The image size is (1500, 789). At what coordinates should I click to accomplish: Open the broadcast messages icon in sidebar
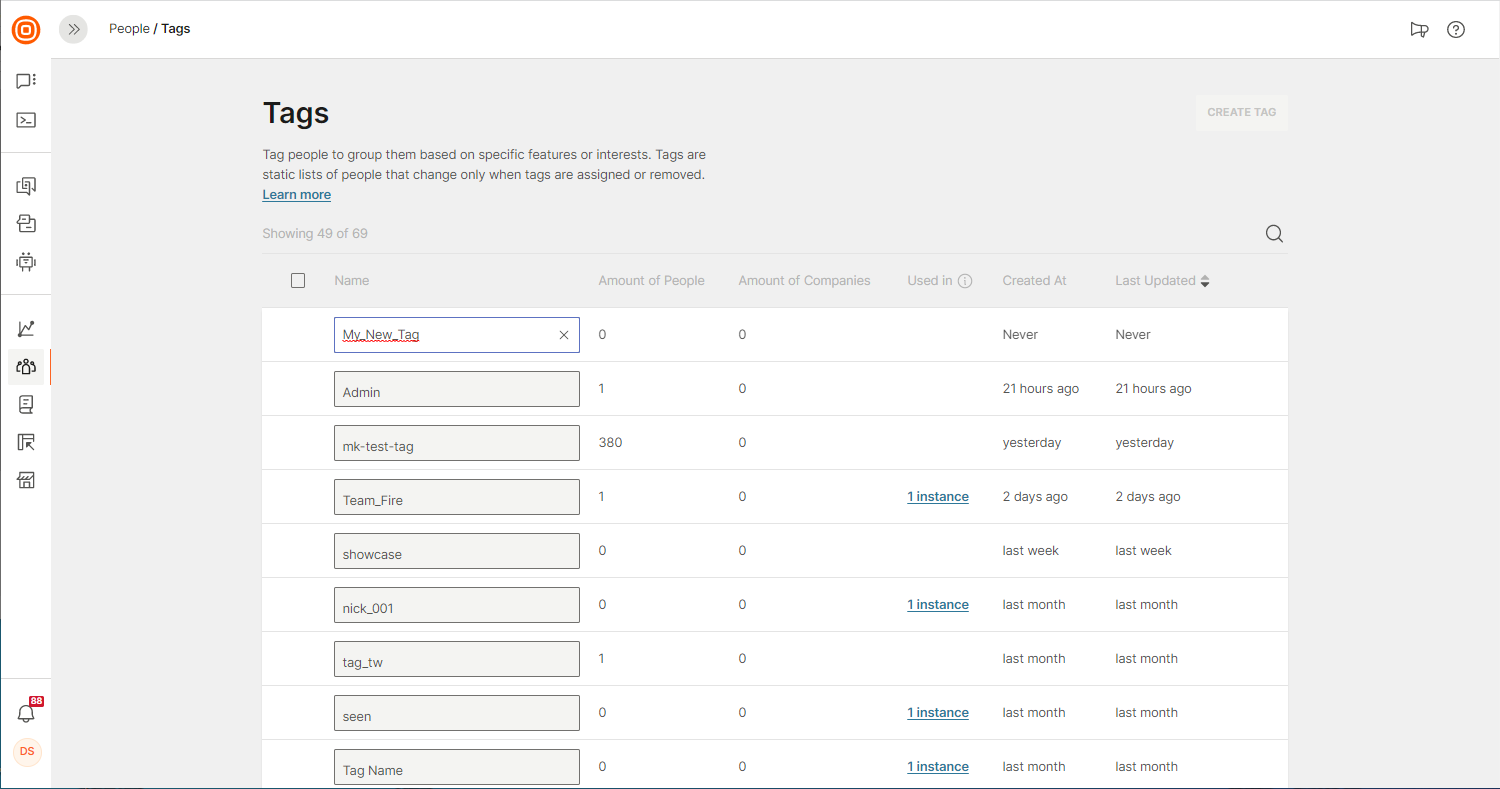(26, 186)
